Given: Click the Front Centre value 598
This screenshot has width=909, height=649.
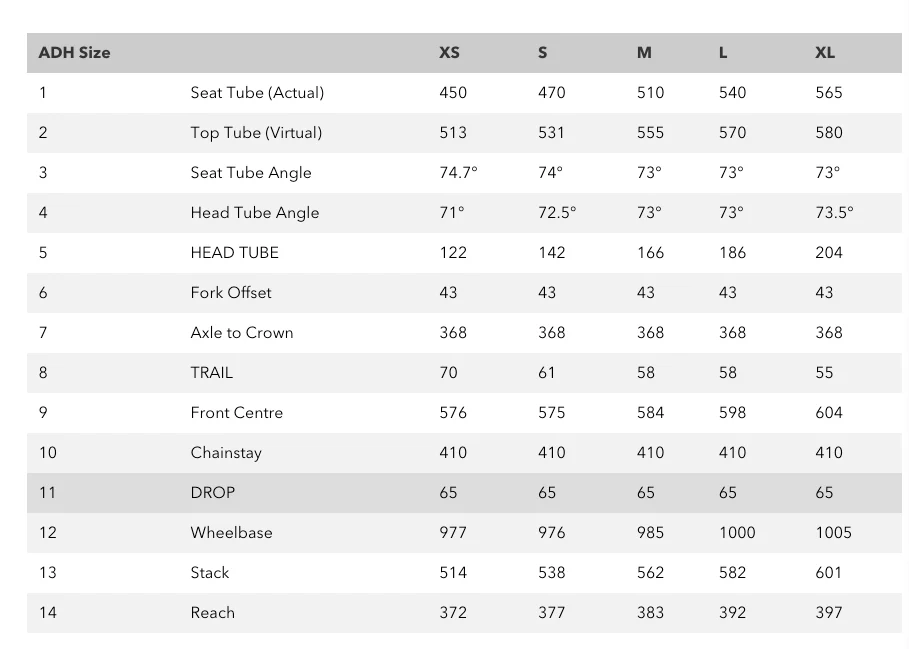Looking at the screenshot, I should [732, 412].
